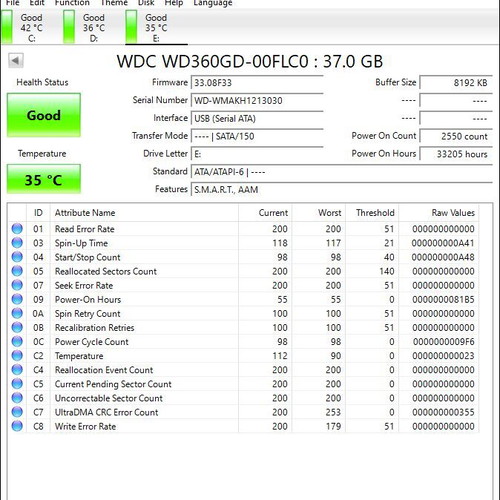Click the status circle for Power-On Hours
The width and height of the screenshot is (500, 500).
point(17,299)
